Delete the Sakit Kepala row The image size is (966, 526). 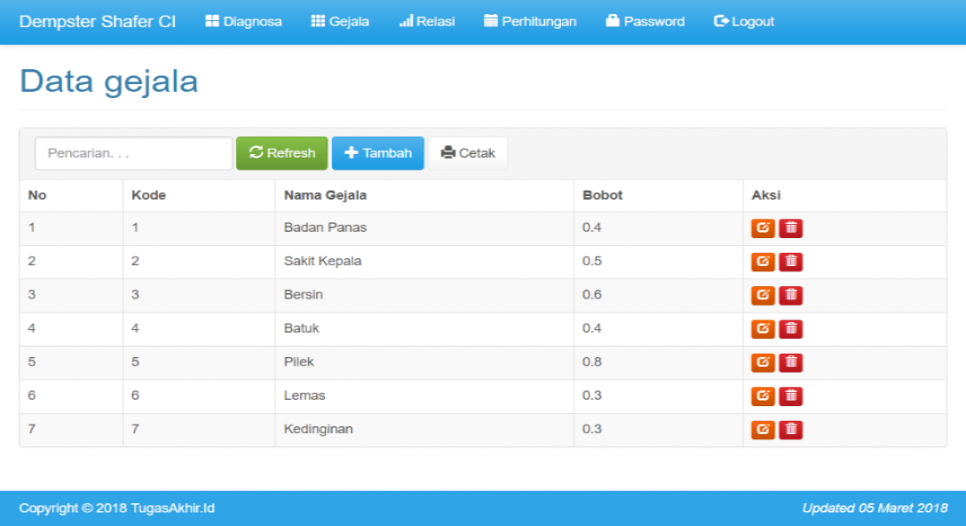pos(790,262)
